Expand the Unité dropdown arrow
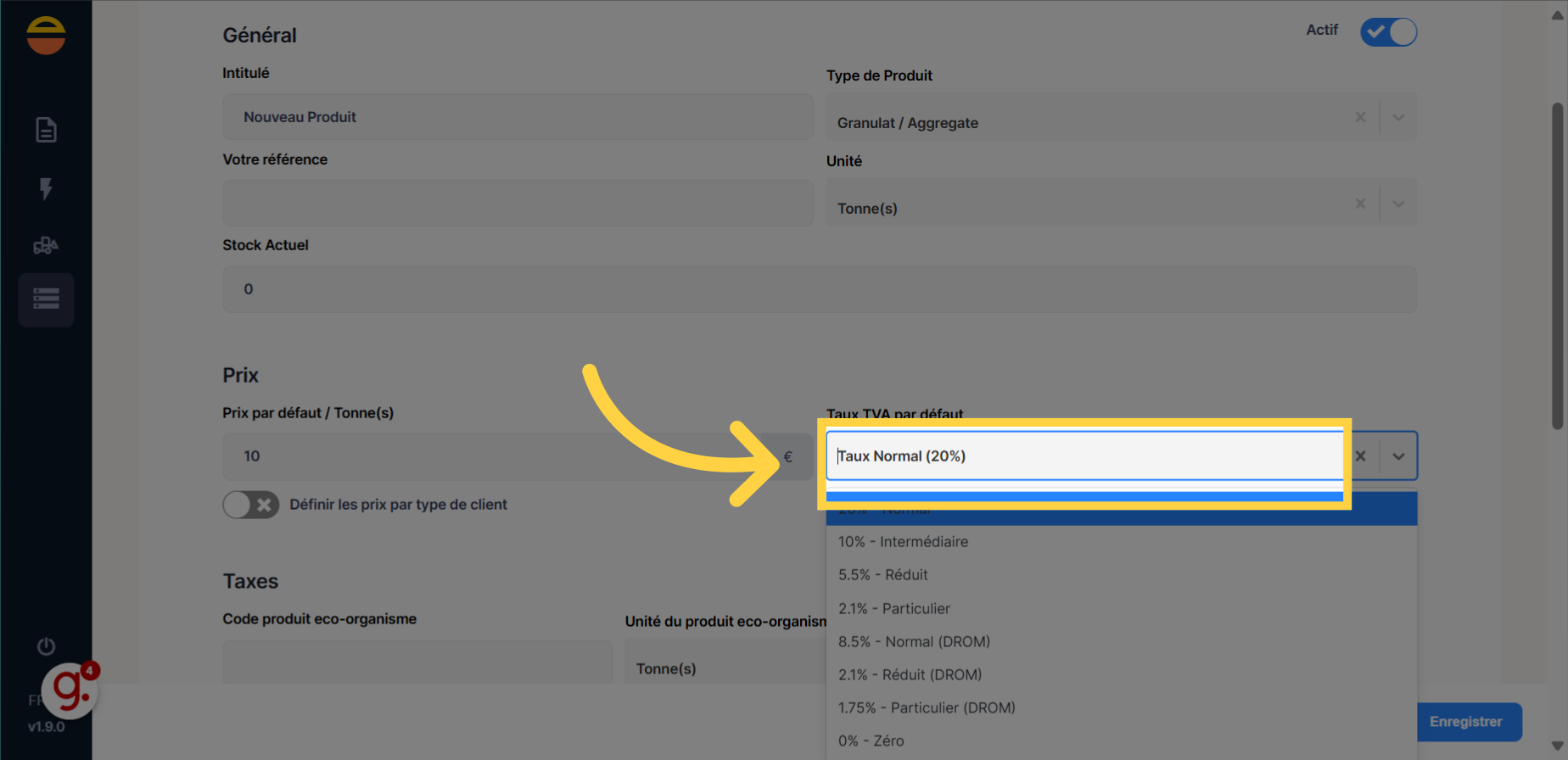The height and width of the screenshot is (760, 1568). 1398,204
